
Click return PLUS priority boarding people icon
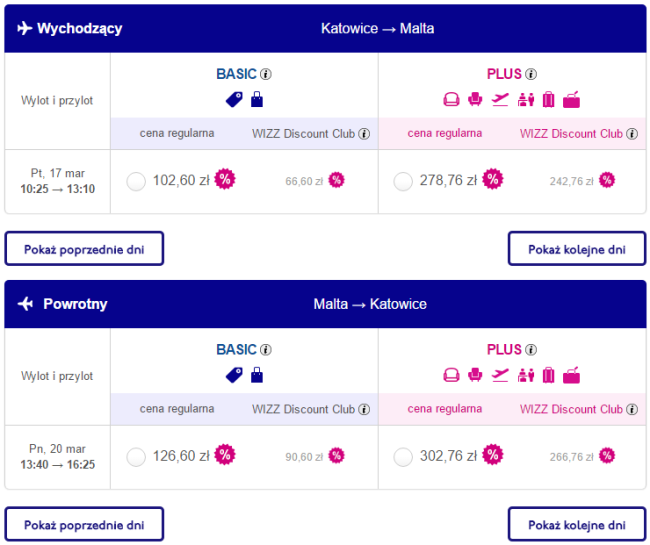526,375
